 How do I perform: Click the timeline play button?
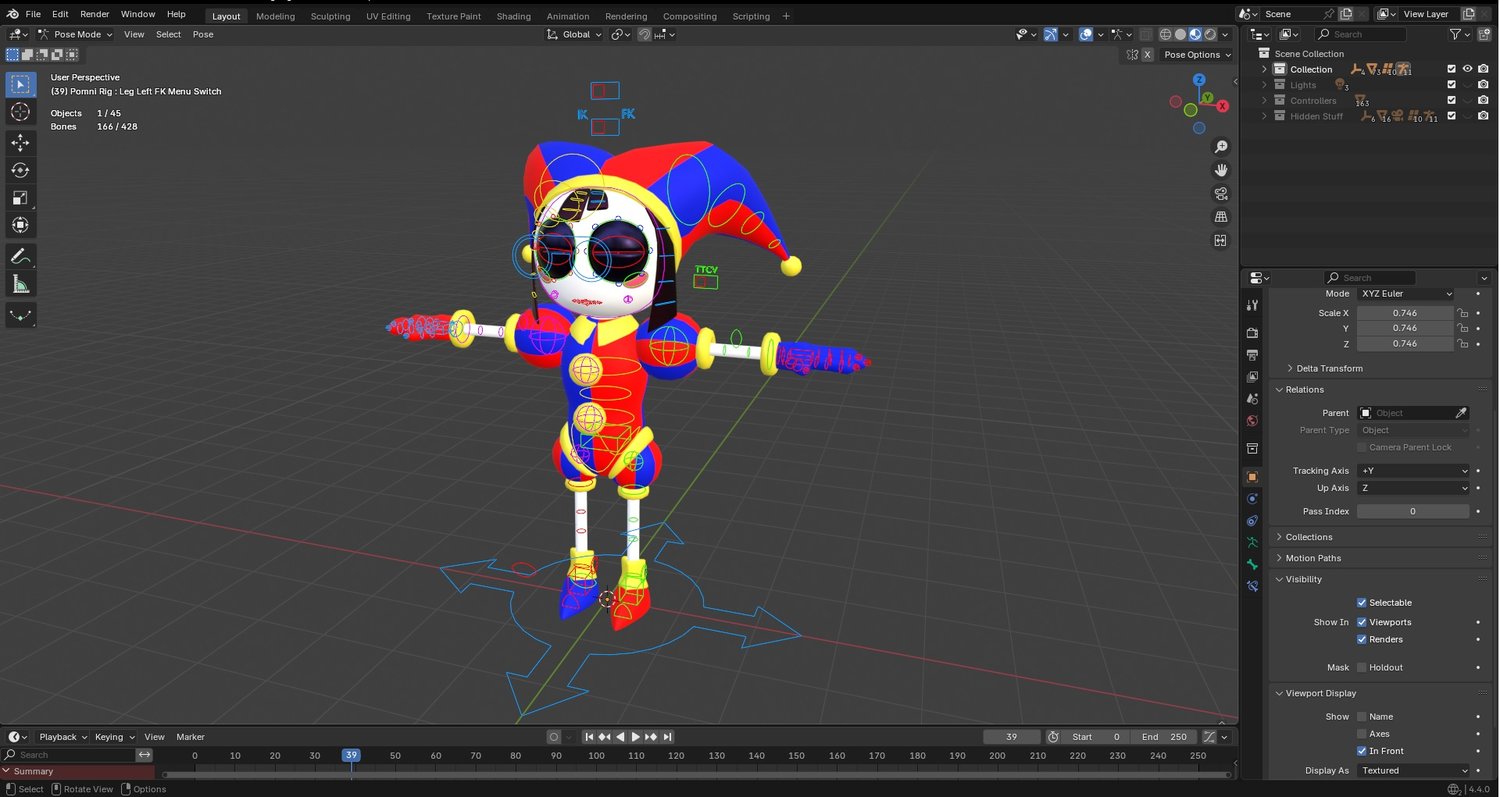coord(635,737)
